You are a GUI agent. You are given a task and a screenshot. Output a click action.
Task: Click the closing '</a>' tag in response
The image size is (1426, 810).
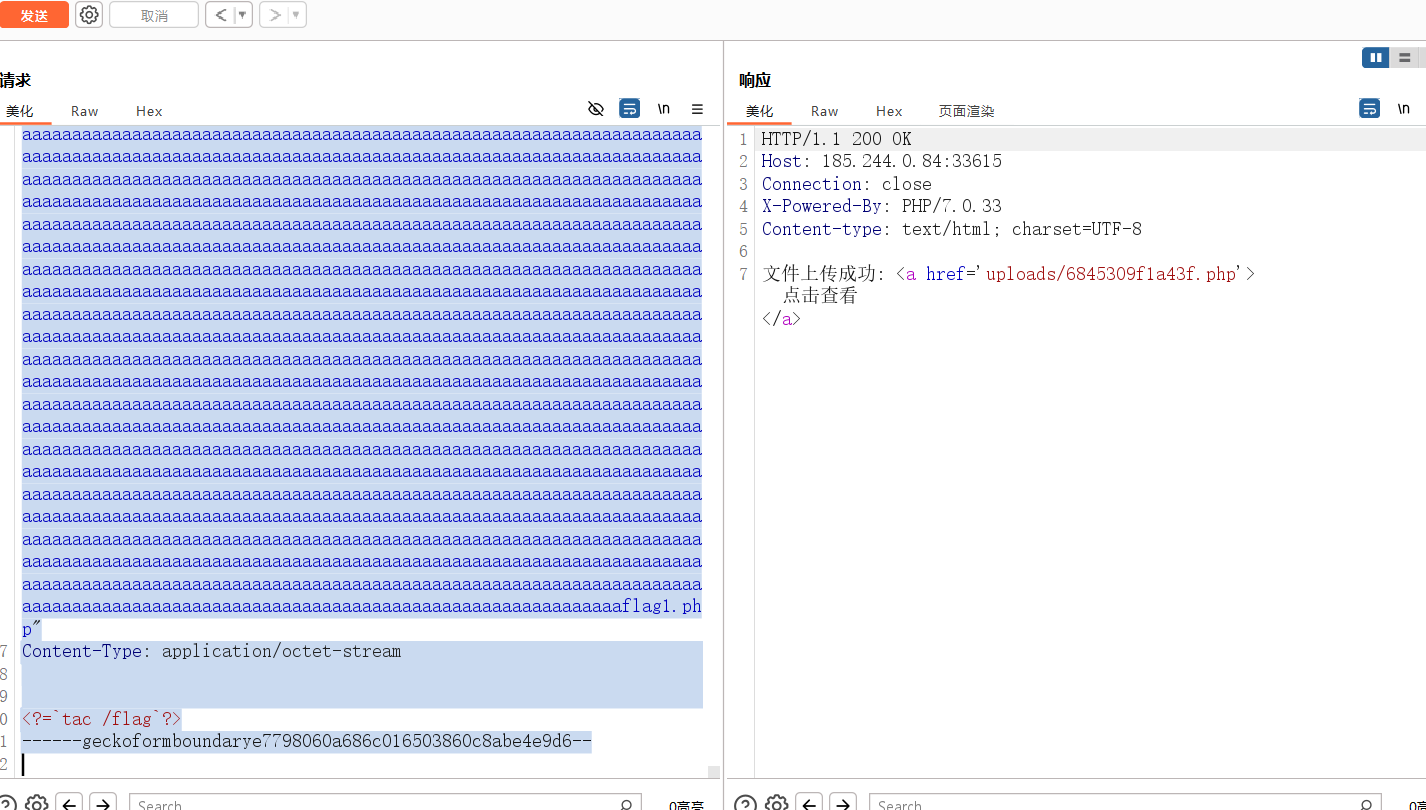(x=781, y=319)
